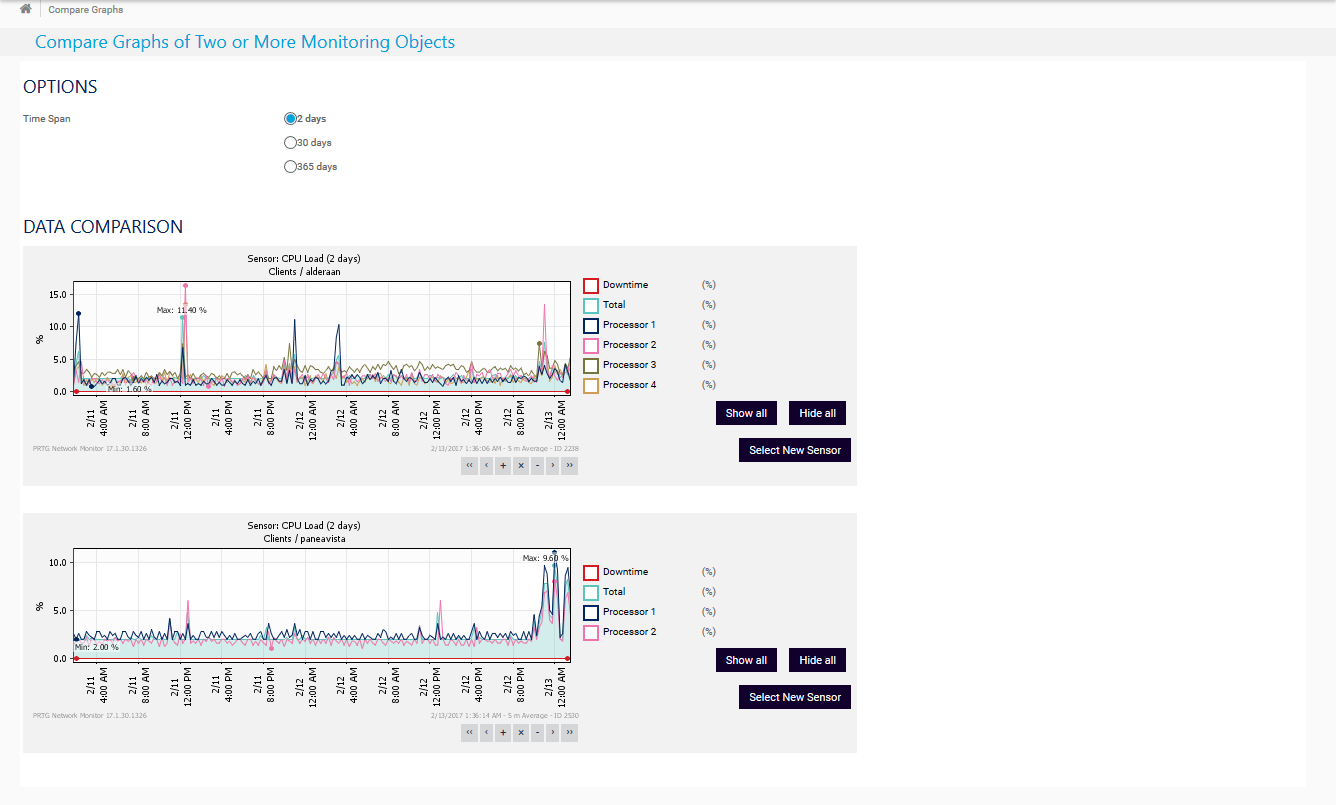Viewport: 1336px width, 805px height.
Task: Click Show all for the alderaan sensor
Action: click(x=746, y=412)
